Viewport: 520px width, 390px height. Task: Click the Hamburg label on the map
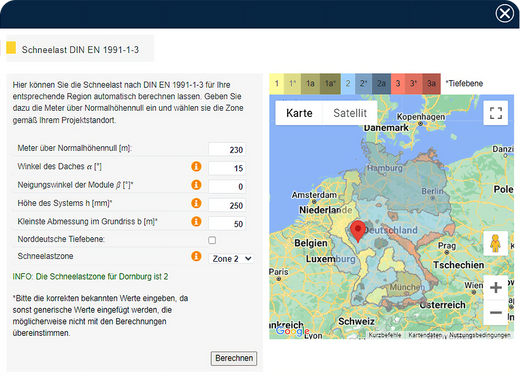pos(385,168)
